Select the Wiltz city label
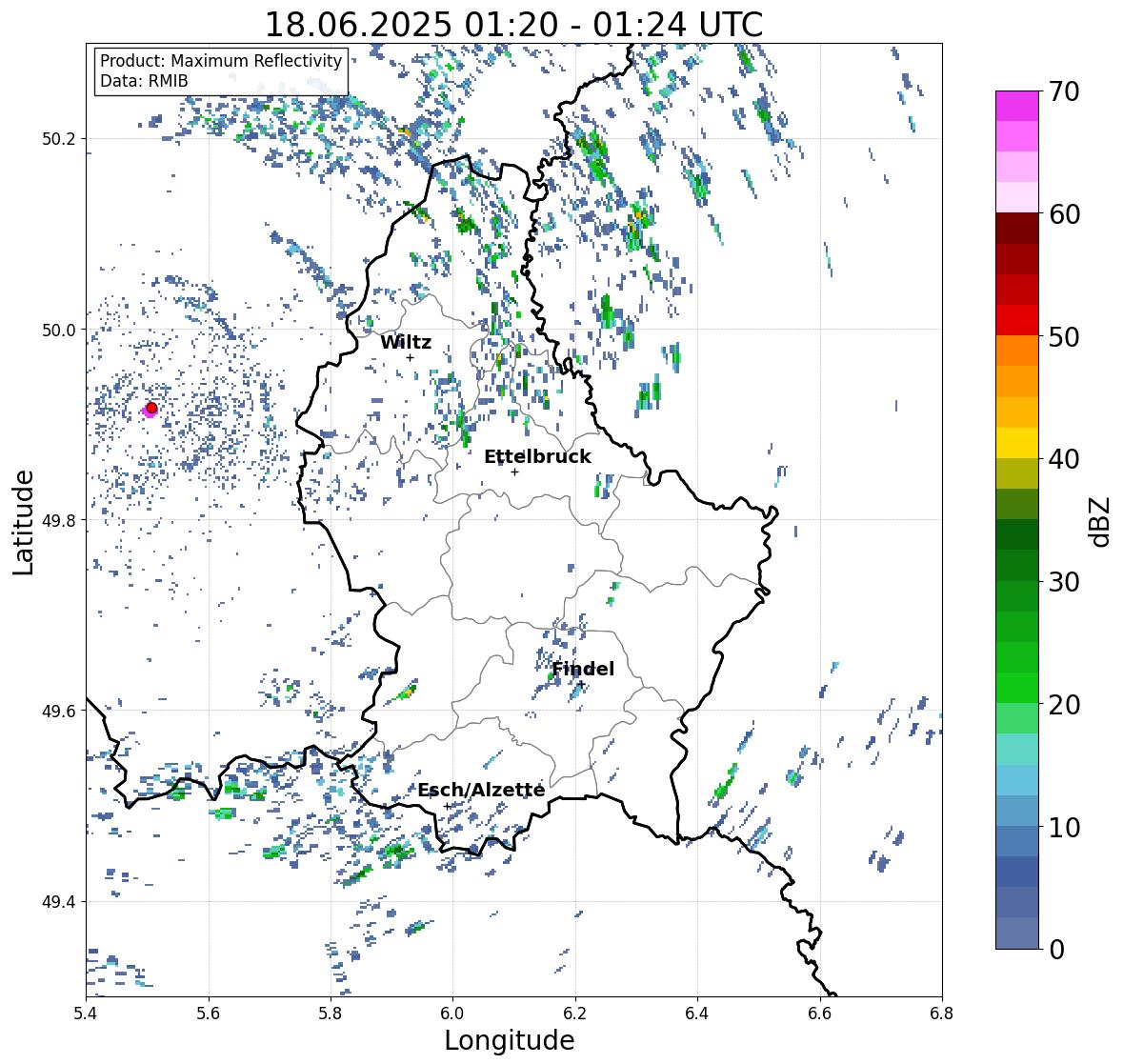Image resolution: width=1123 pixels, height=1064 pixels. click(x=406, y=342)
